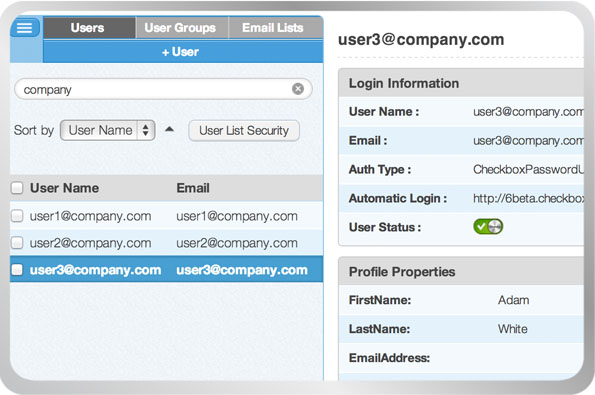This screenshot has height=395, width=595.
Task: Click the EmailAddress property label
Action: click(389, 357)
